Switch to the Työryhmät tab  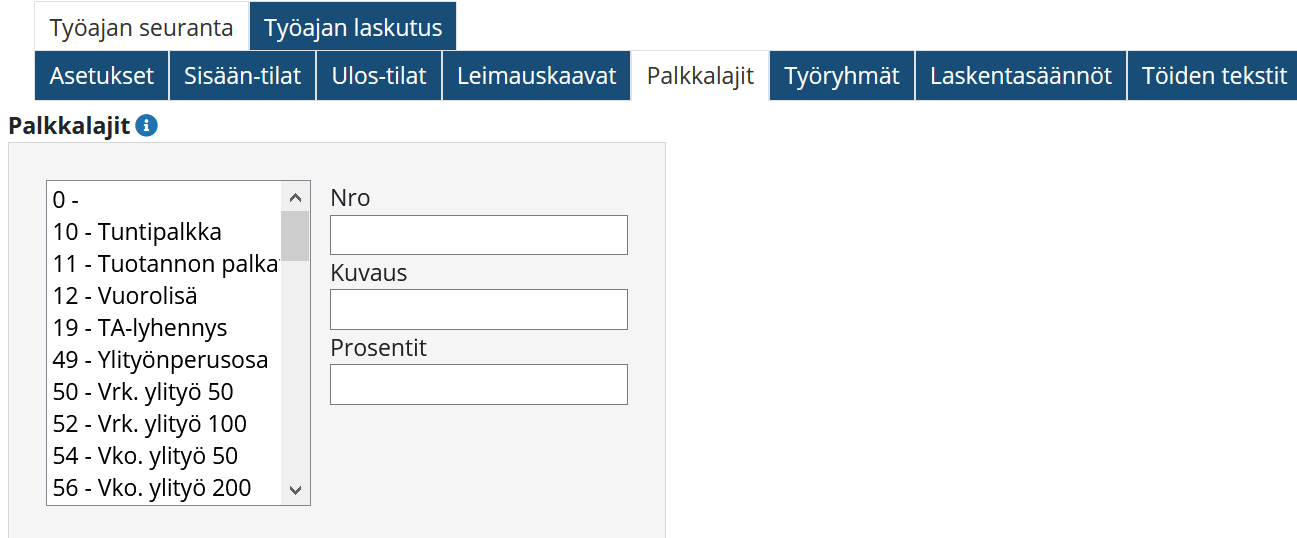(842, 76)
